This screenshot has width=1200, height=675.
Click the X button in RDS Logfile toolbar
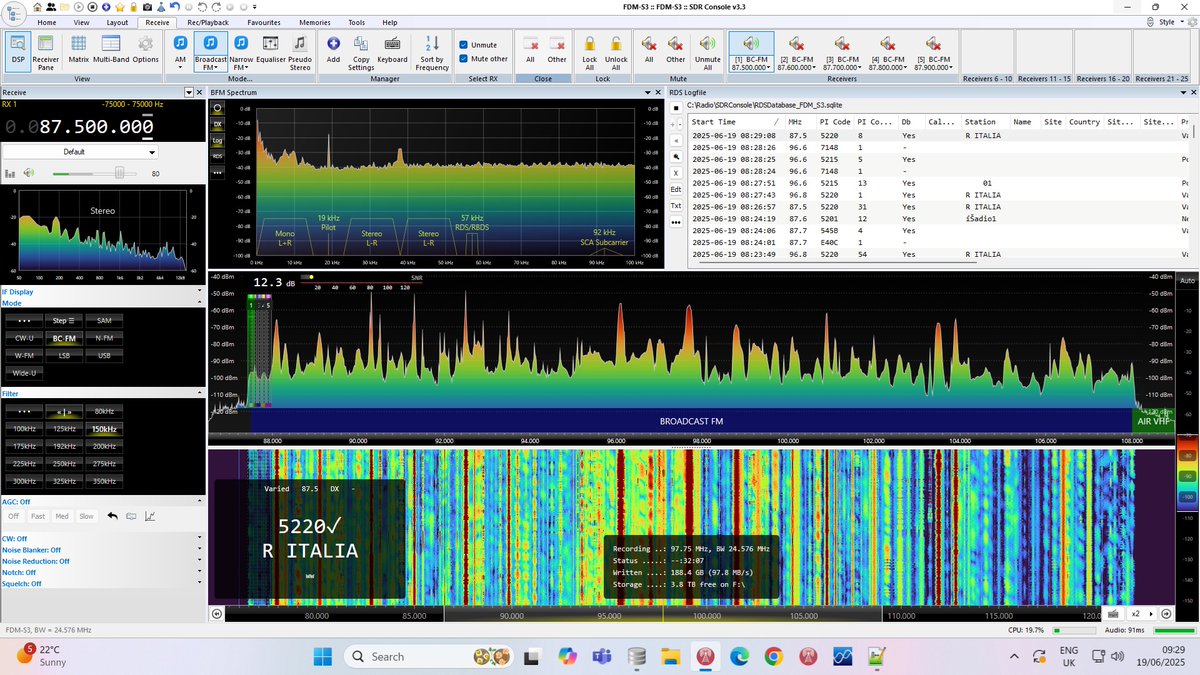pyautogui.click(x=676, y=172)
